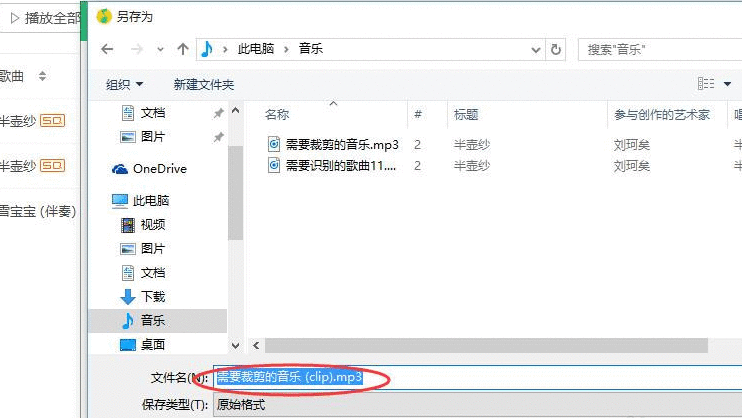Open the 视频 folder in navigation pane
The image size is (742, 418).
pos(153,225)
